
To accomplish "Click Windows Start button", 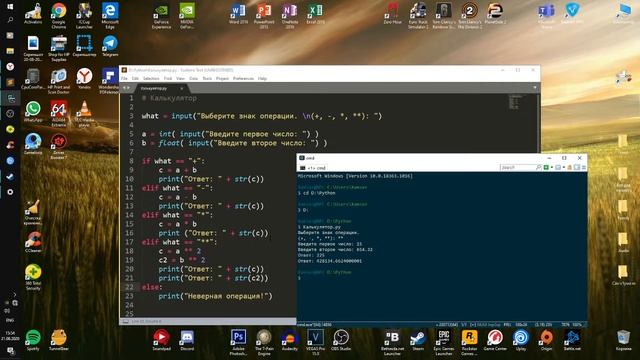I will coord(10,6).
